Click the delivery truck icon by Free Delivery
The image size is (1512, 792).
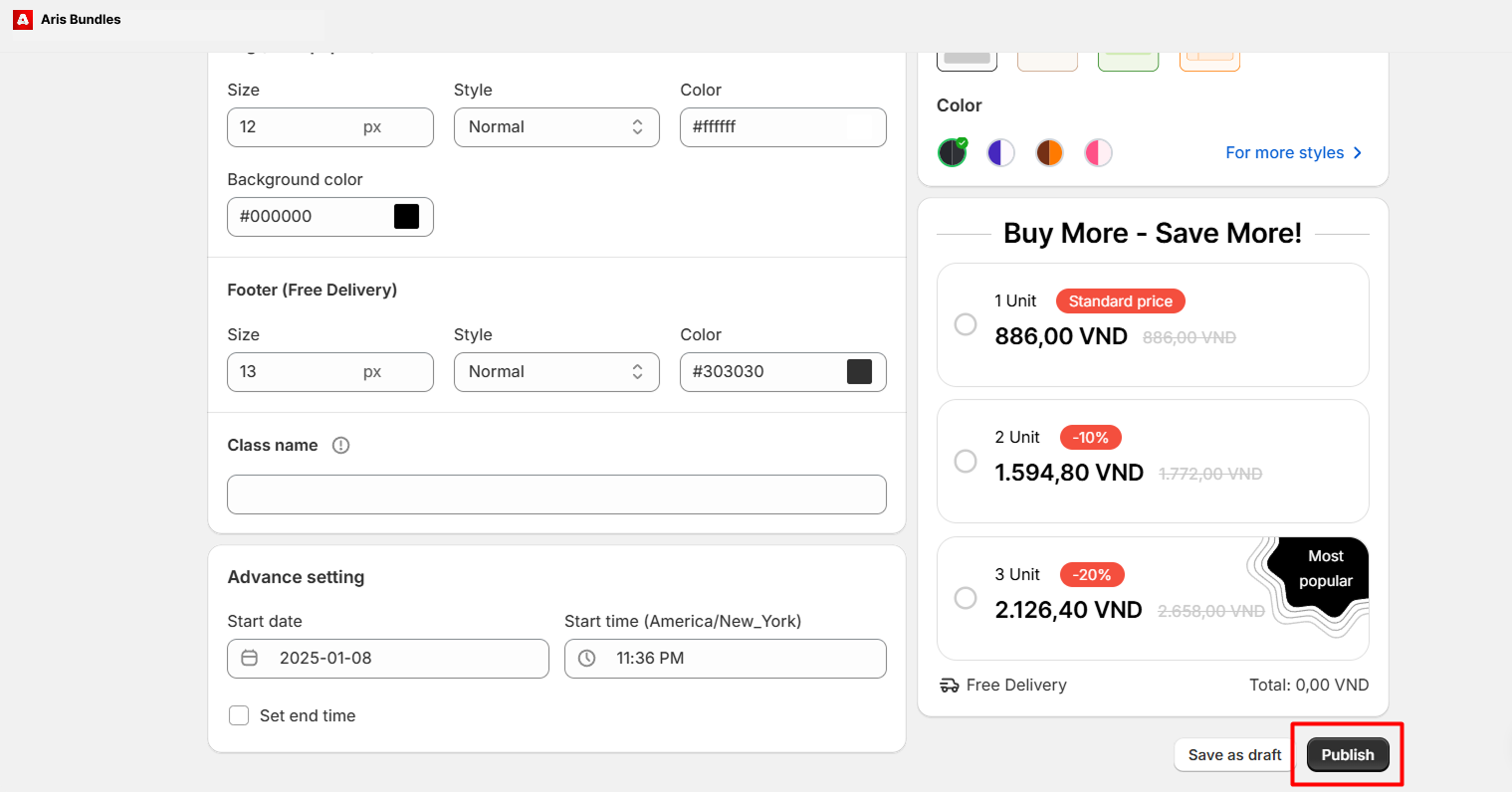point(949,685)
